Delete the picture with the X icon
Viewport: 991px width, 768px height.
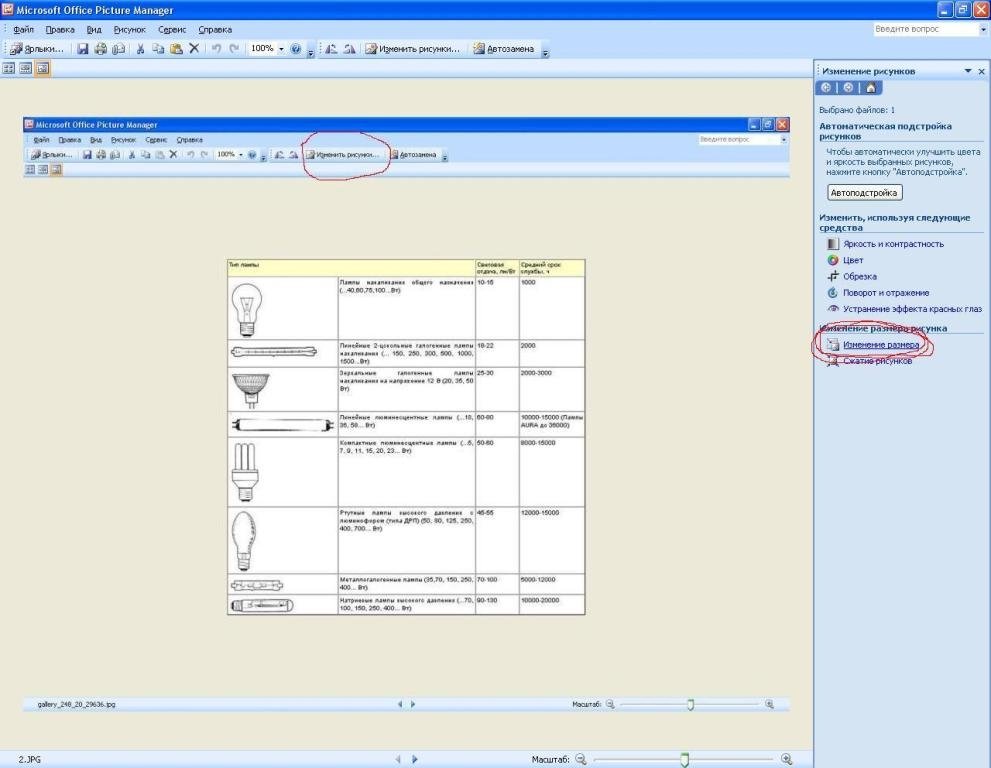(x=194, y=49)
